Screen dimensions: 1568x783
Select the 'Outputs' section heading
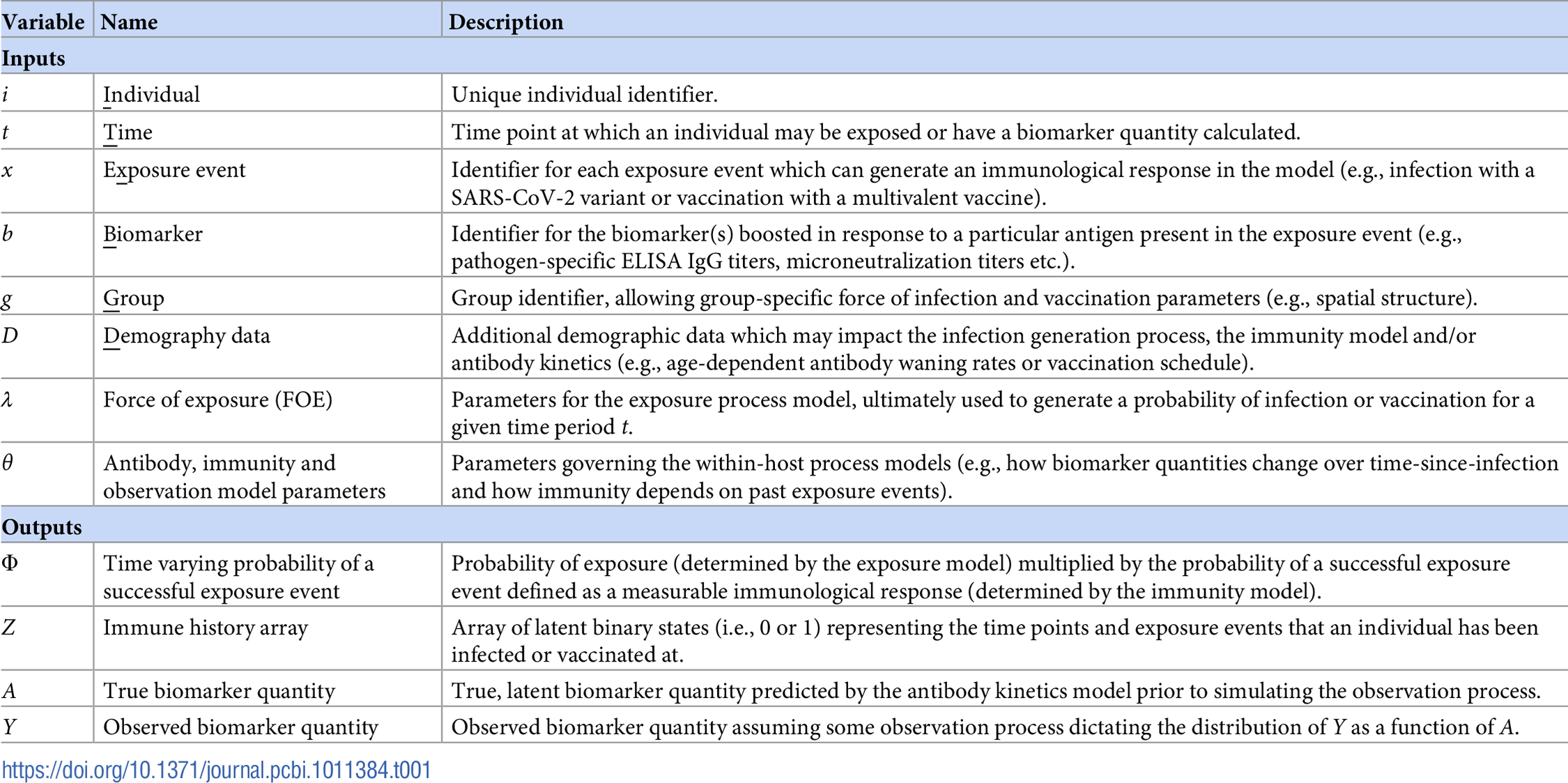click(x=42, y=527)
